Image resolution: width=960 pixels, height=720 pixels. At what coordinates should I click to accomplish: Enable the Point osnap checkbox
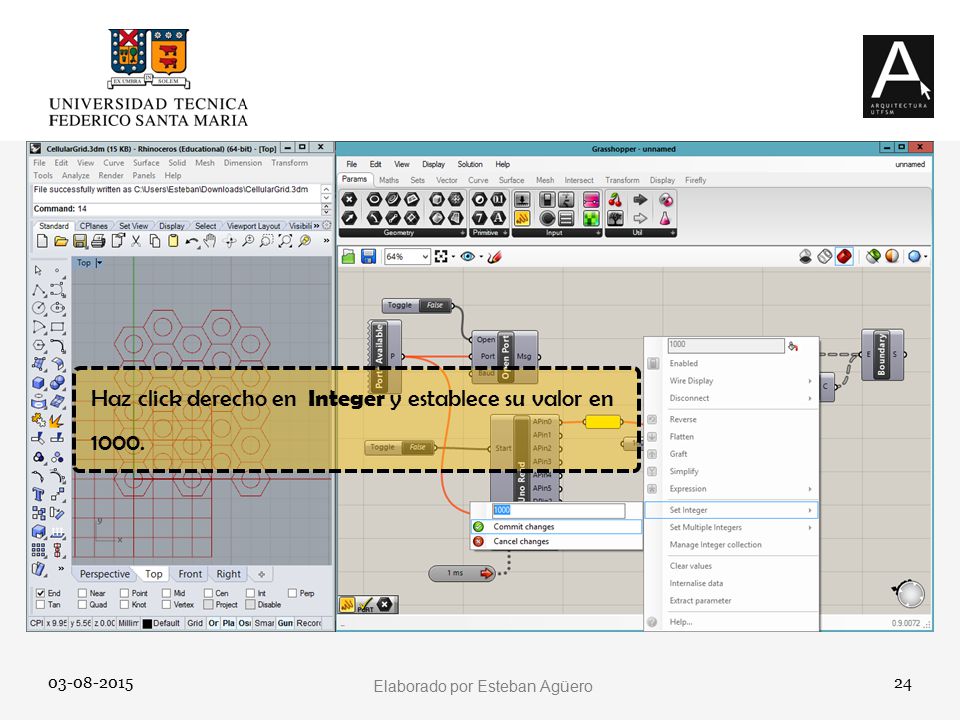pos(124,593)
